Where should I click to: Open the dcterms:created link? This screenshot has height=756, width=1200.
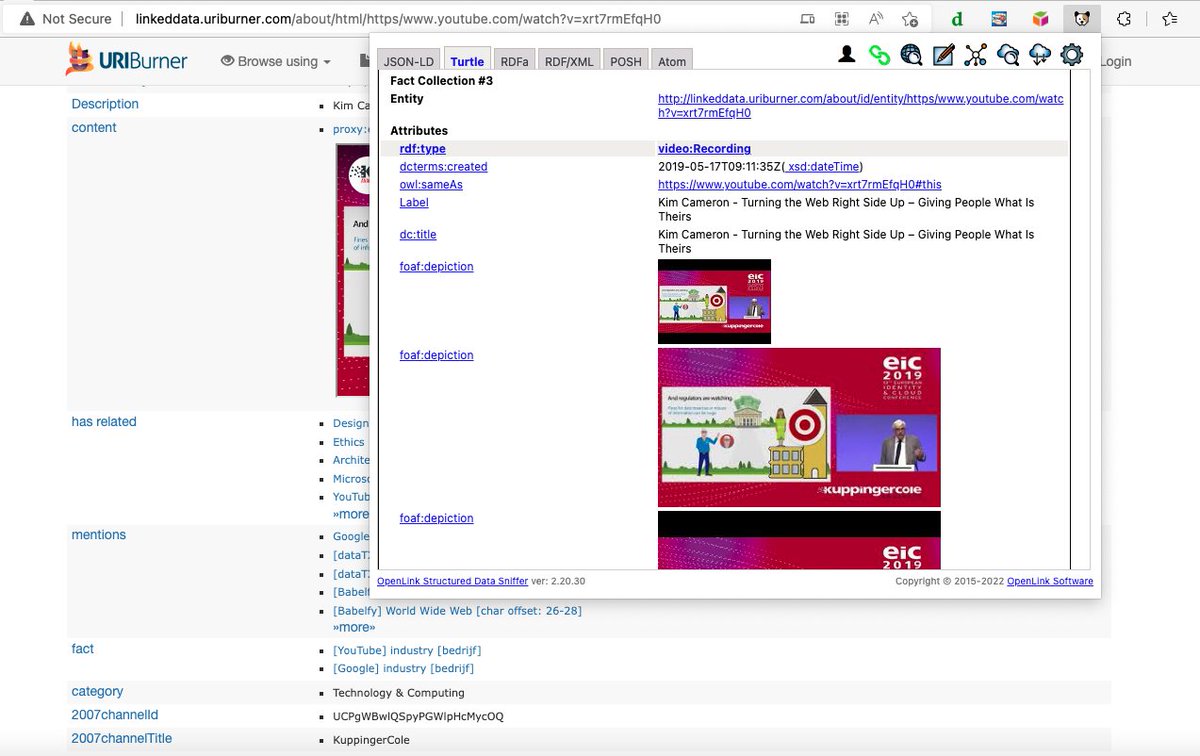[443, 167]
